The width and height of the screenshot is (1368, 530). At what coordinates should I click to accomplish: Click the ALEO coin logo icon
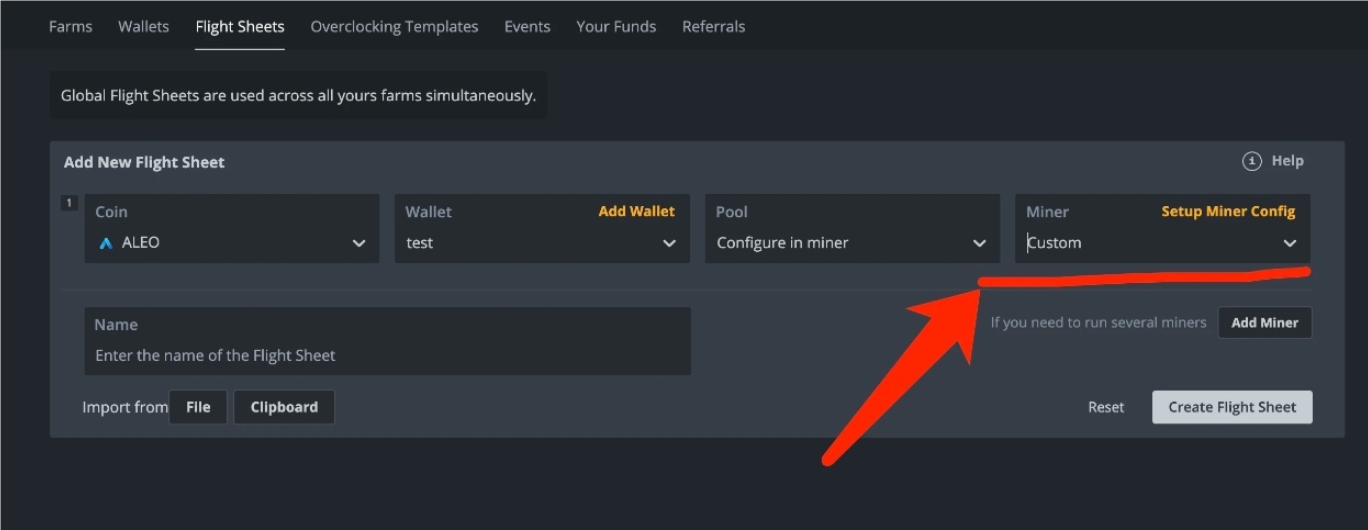(106, 243)
